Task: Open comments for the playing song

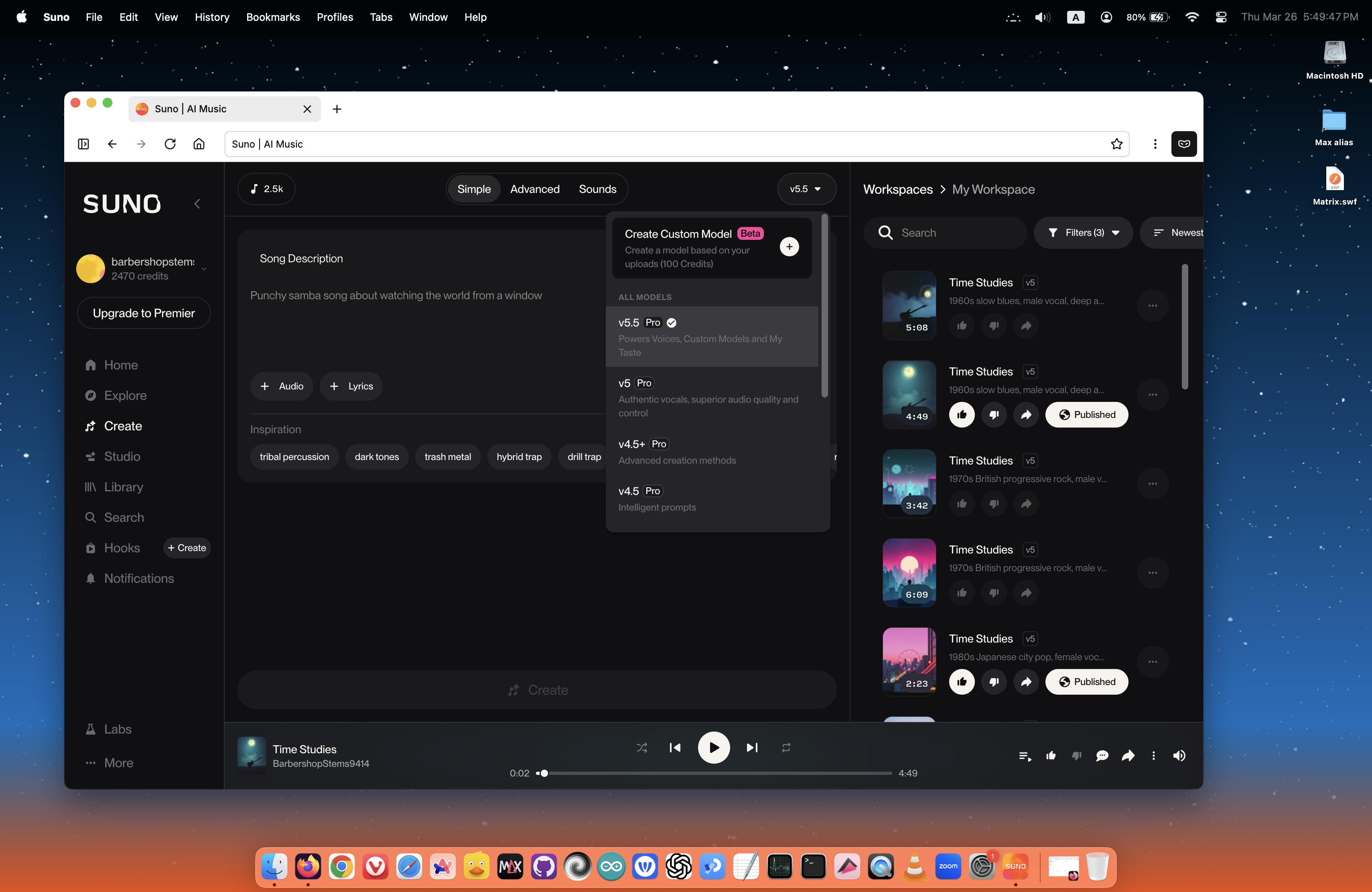Action: (1102, 756)
